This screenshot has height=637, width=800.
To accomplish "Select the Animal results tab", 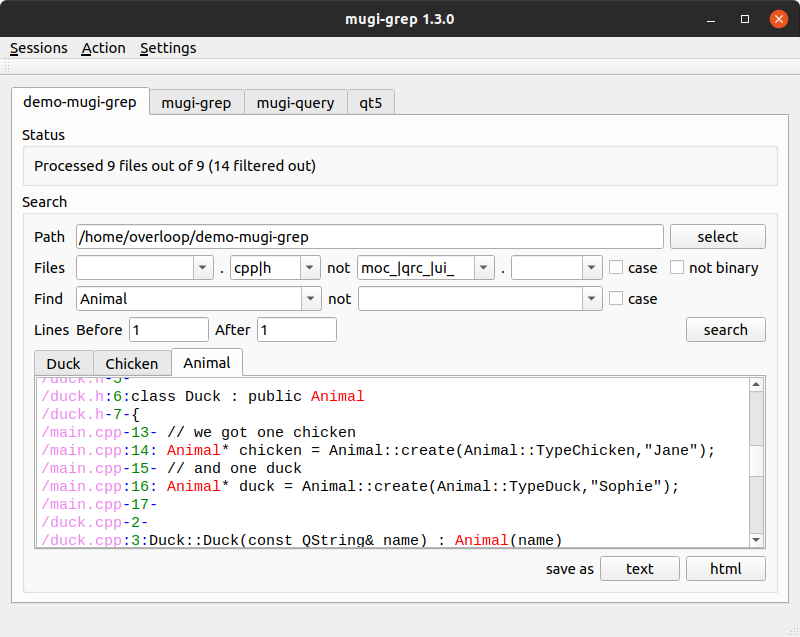I will point(207,363).
